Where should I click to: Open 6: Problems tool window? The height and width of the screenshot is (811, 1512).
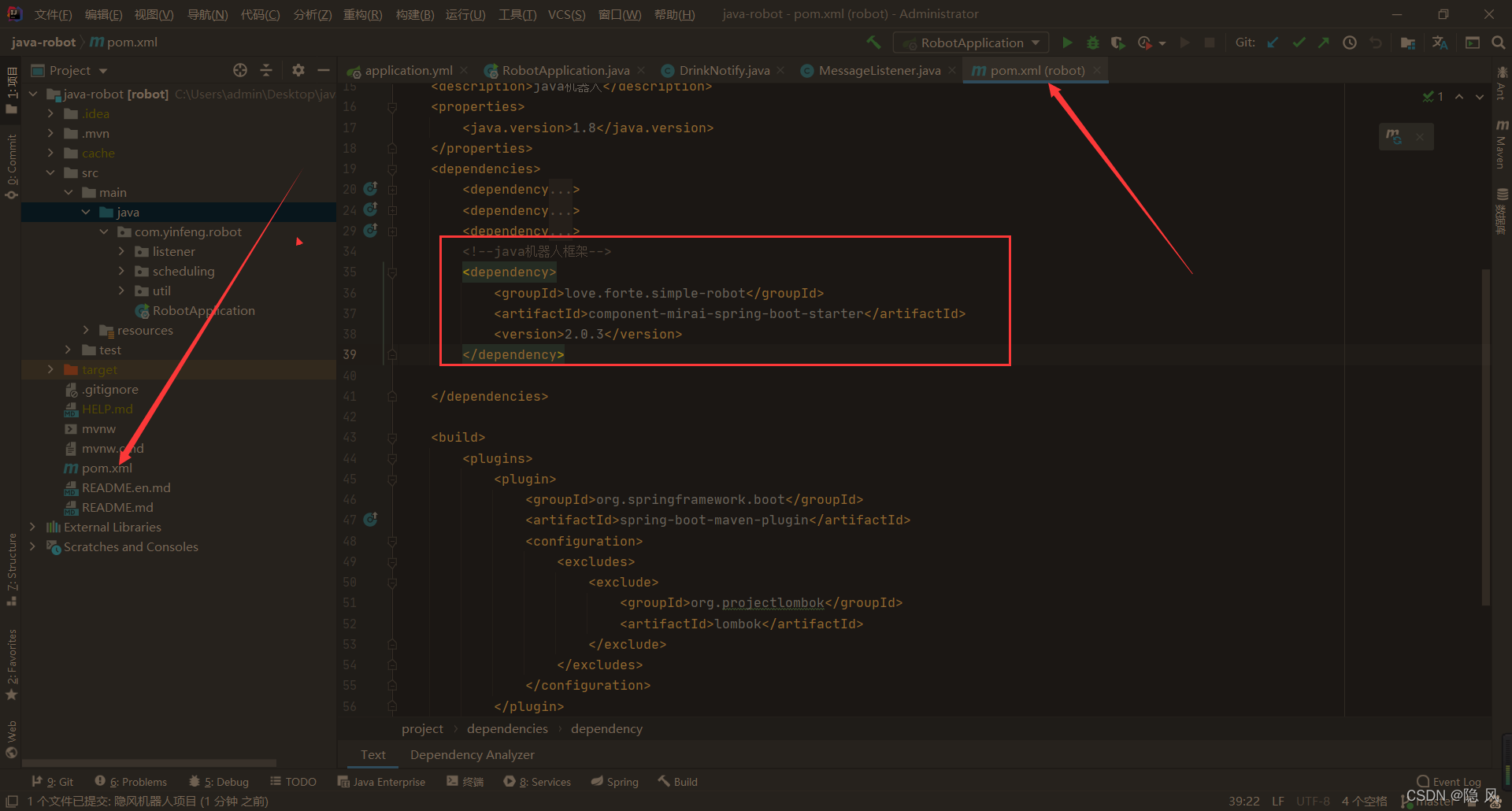pyautogui.click(x=131, y=782)
